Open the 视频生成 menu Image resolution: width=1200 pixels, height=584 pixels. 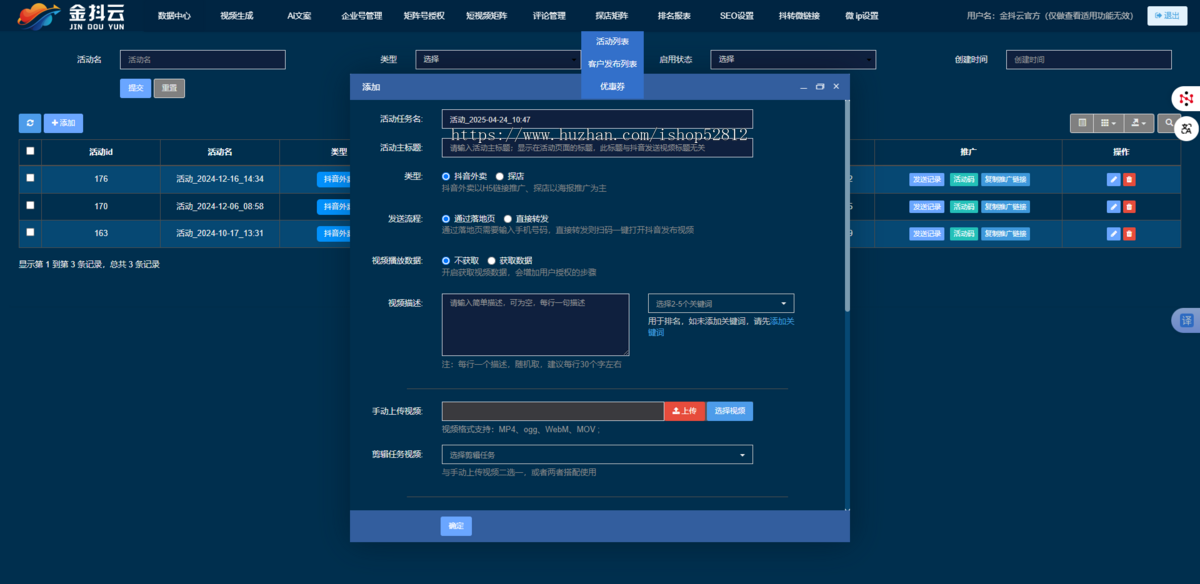[x=237, y=16]
